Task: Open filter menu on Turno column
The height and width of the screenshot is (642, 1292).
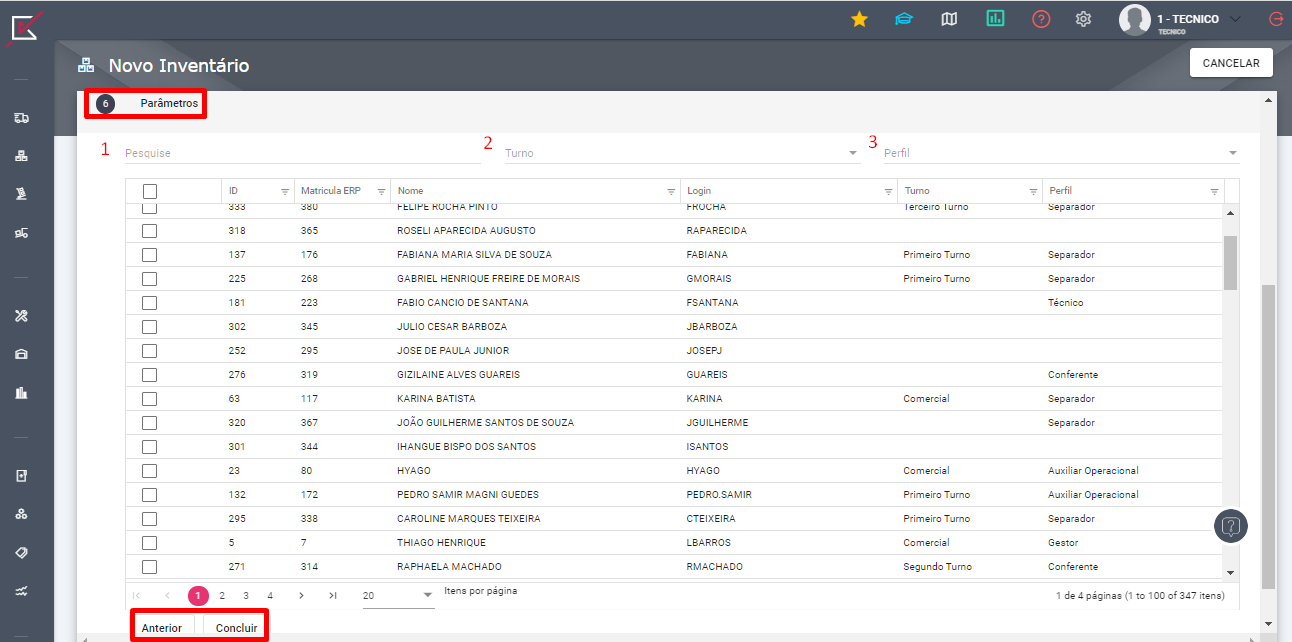Action: [1033, 191]
